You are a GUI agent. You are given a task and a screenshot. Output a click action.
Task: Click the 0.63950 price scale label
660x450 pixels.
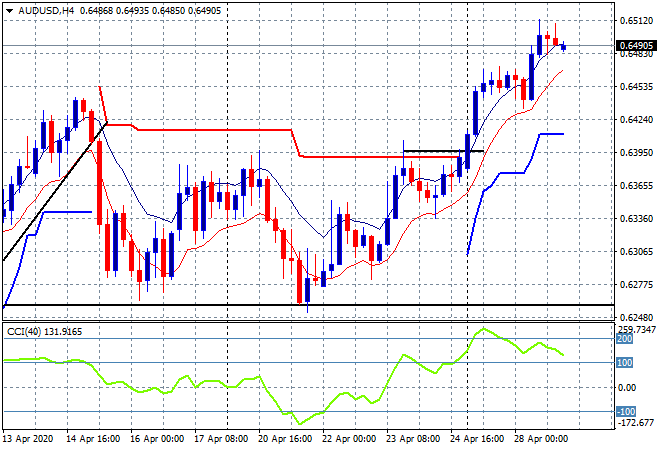click(636, 152)
